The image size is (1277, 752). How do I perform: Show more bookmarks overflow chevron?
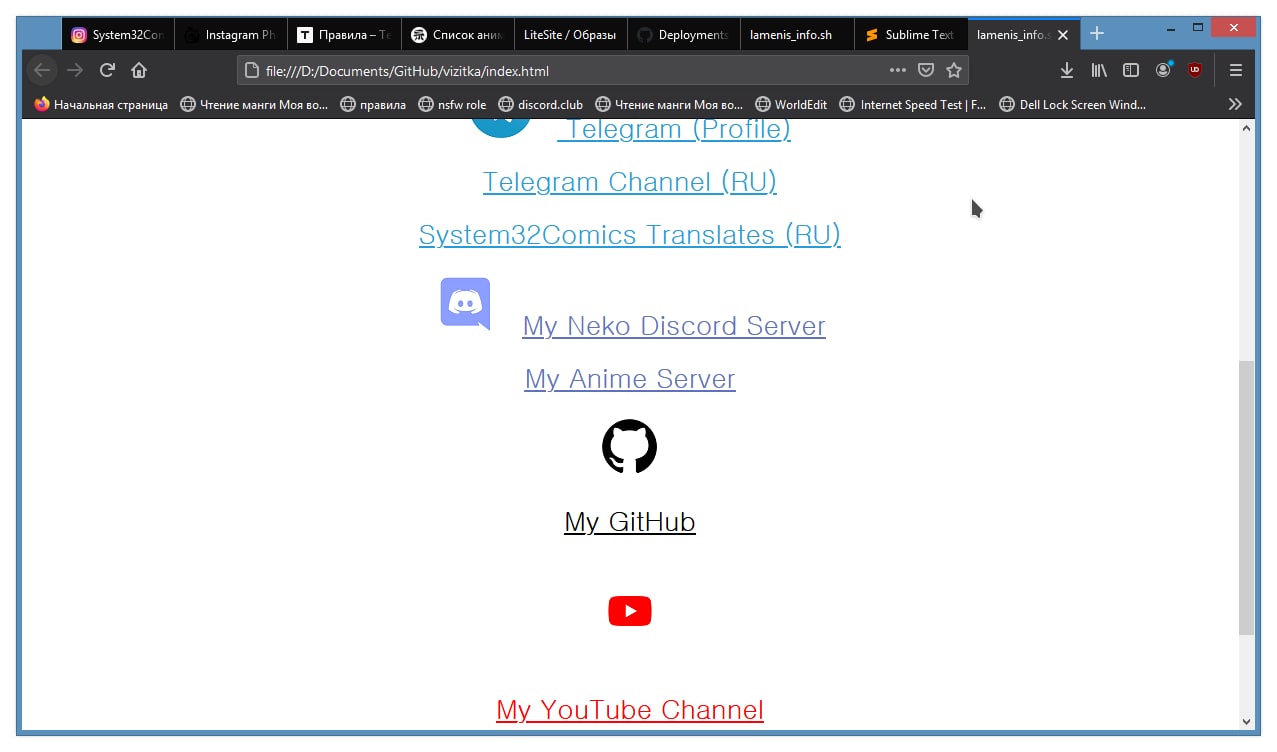(x=1235, y=104)
